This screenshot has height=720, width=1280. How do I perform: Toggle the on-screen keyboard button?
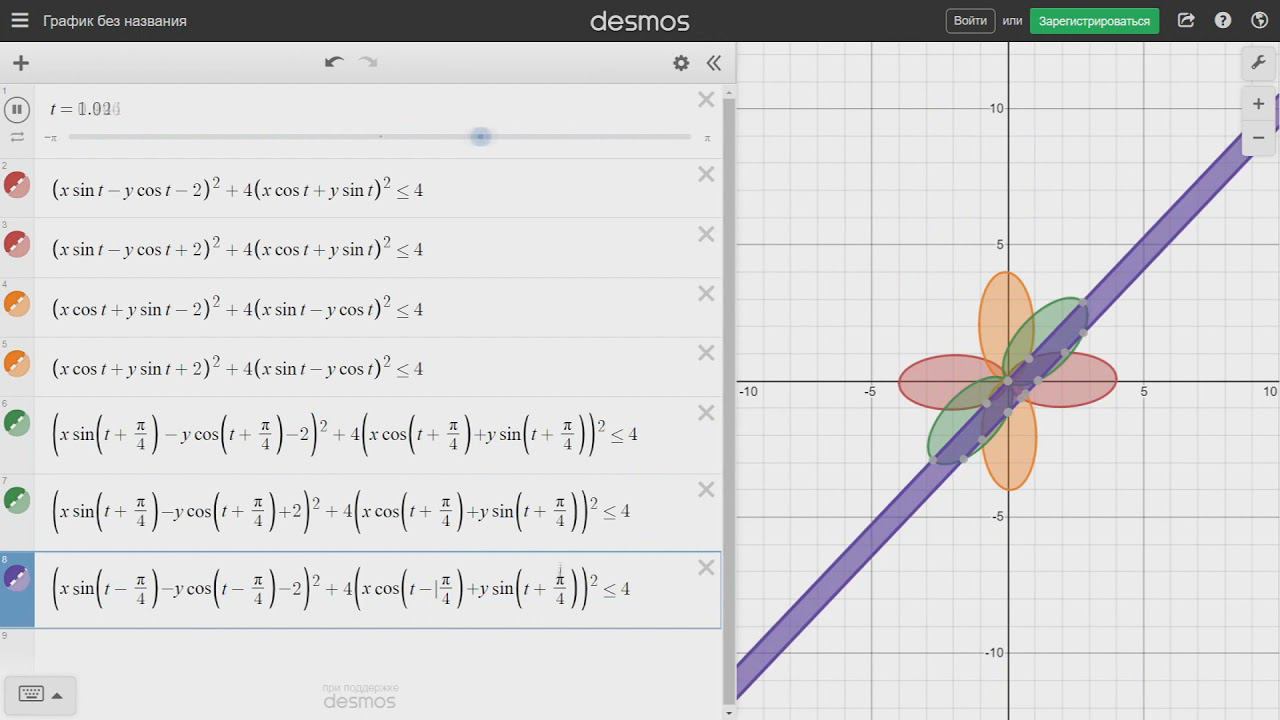[x=31, y=695]
